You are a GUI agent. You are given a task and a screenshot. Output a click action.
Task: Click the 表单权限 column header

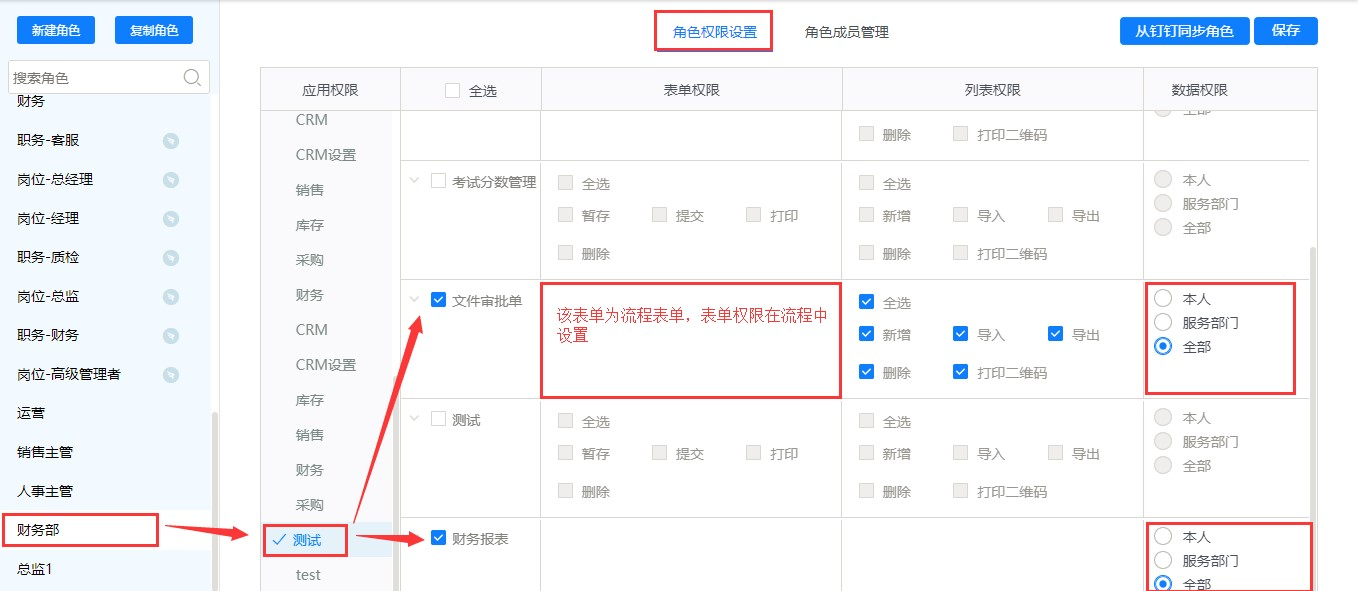point(692,90)
